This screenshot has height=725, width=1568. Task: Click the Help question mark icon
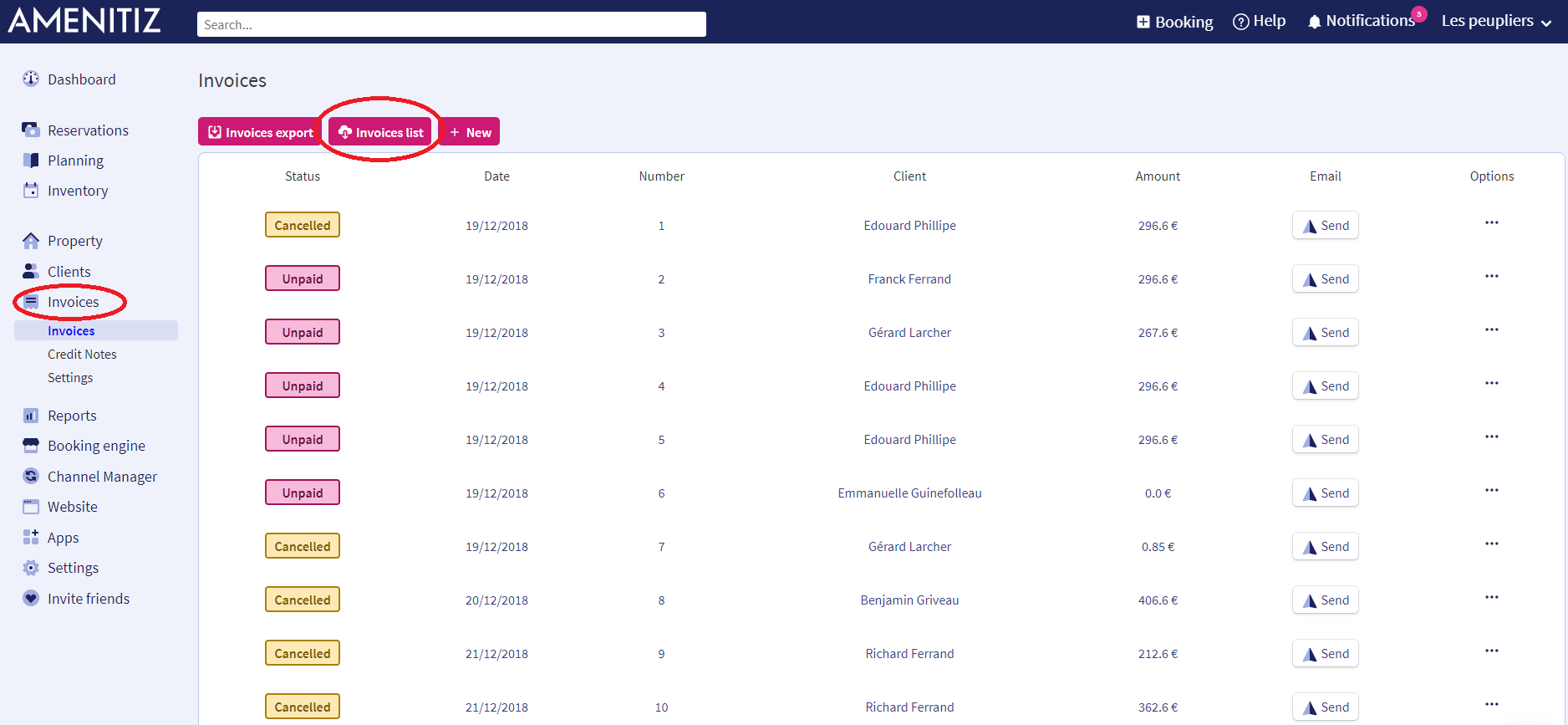(1241, 22)
